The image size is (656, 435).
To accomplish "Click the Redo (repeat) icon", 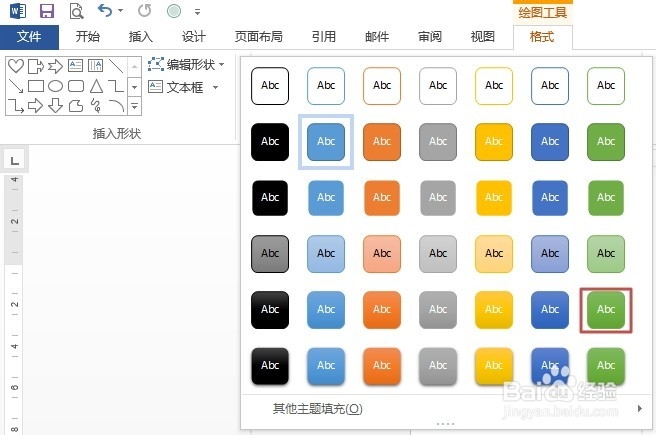I will click(x=144, y=10).
